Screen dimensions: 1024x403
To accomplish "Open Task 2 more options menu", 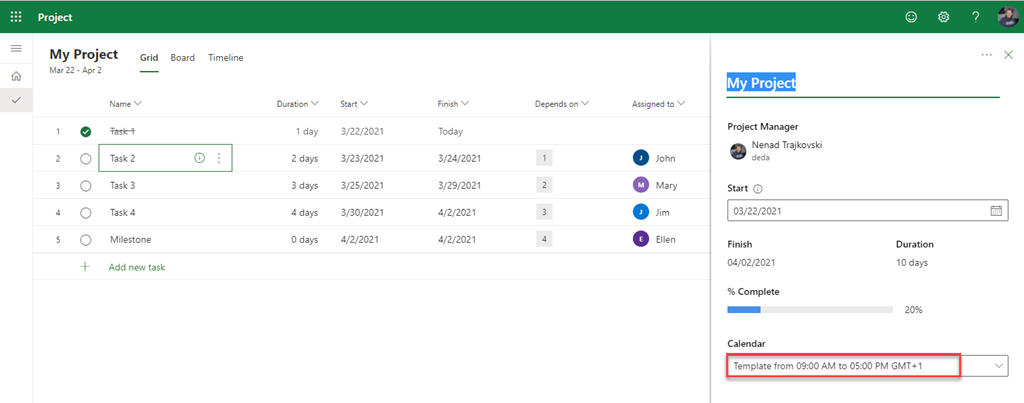I will point(219,158).
